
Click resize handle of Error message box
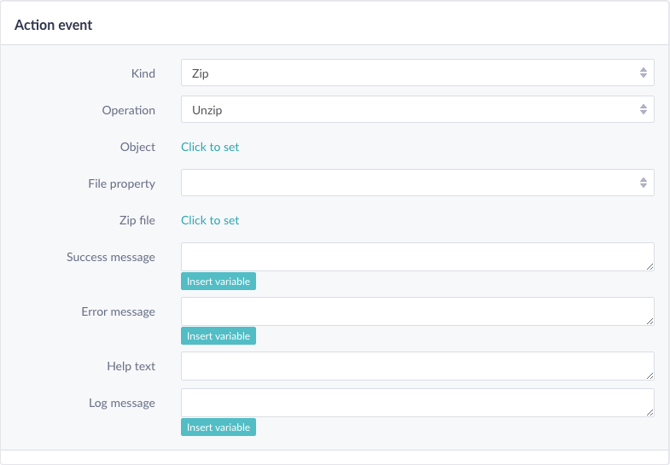click(x=649, y=321)
